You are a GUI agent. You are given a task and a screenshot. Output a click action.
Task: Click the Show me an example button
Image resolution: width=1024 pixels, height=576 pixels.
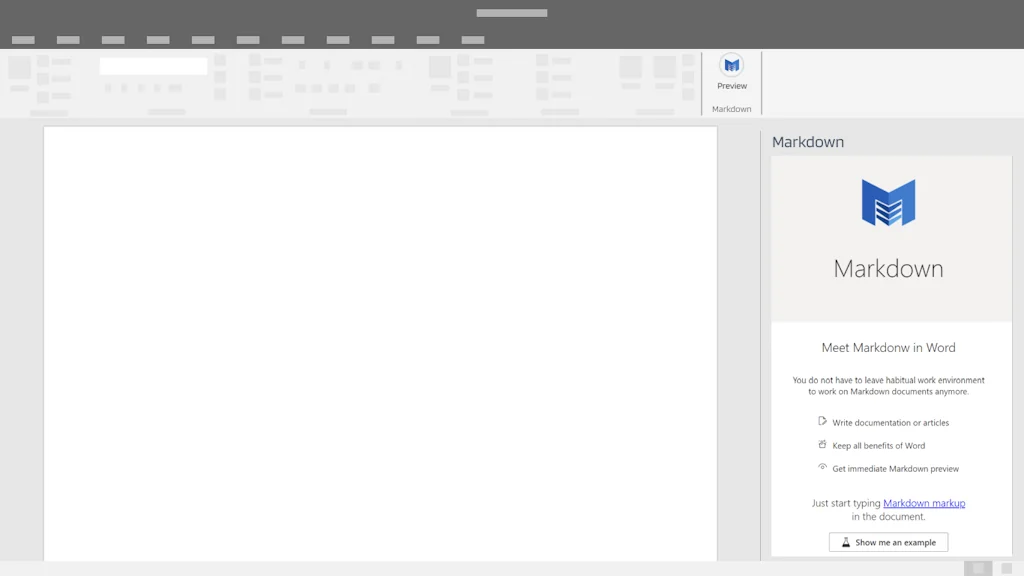click(x=888, y=541)
